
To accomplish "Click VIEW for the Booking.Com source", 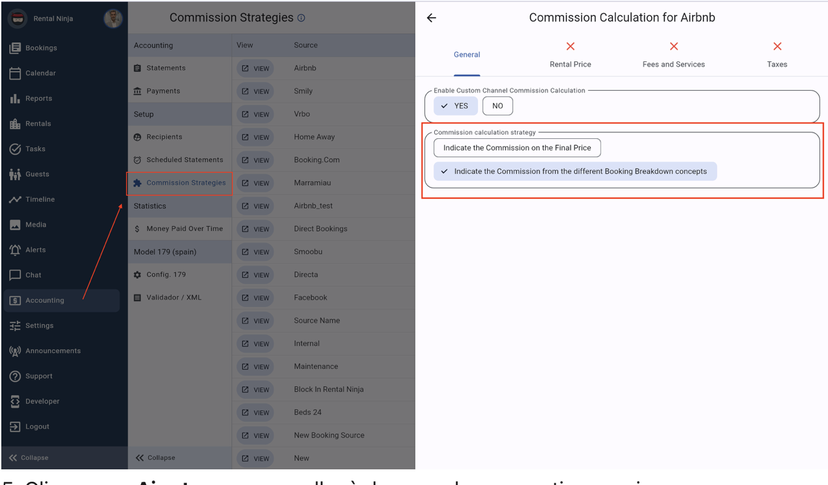I will point(255,161).
